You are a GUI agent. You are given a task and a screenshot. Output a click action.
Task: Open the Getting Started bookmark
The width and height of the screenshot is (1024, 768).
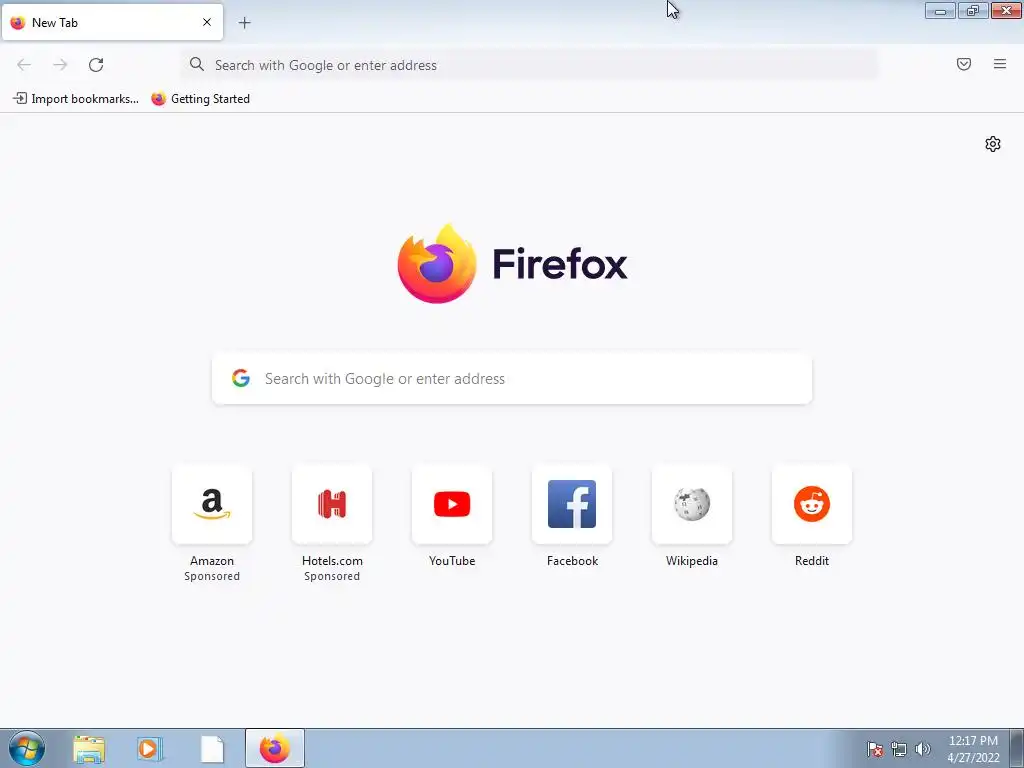[x=200, y=99]
